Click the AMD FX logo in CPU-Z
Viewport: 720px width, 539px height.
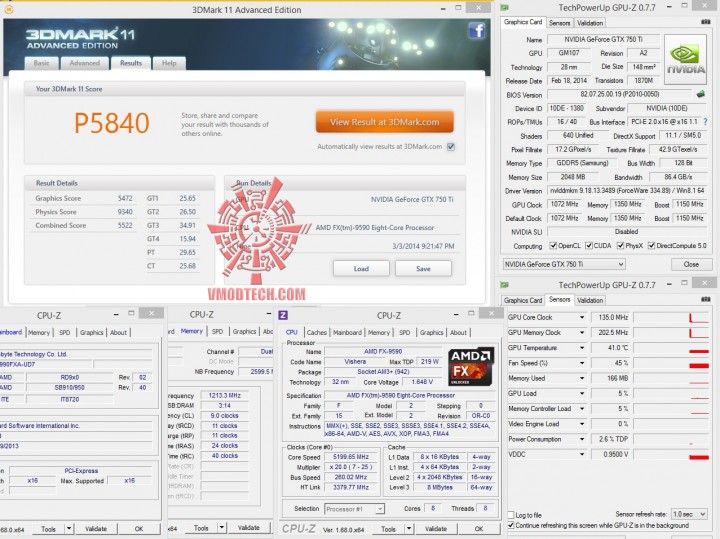[x=471, y=366]
